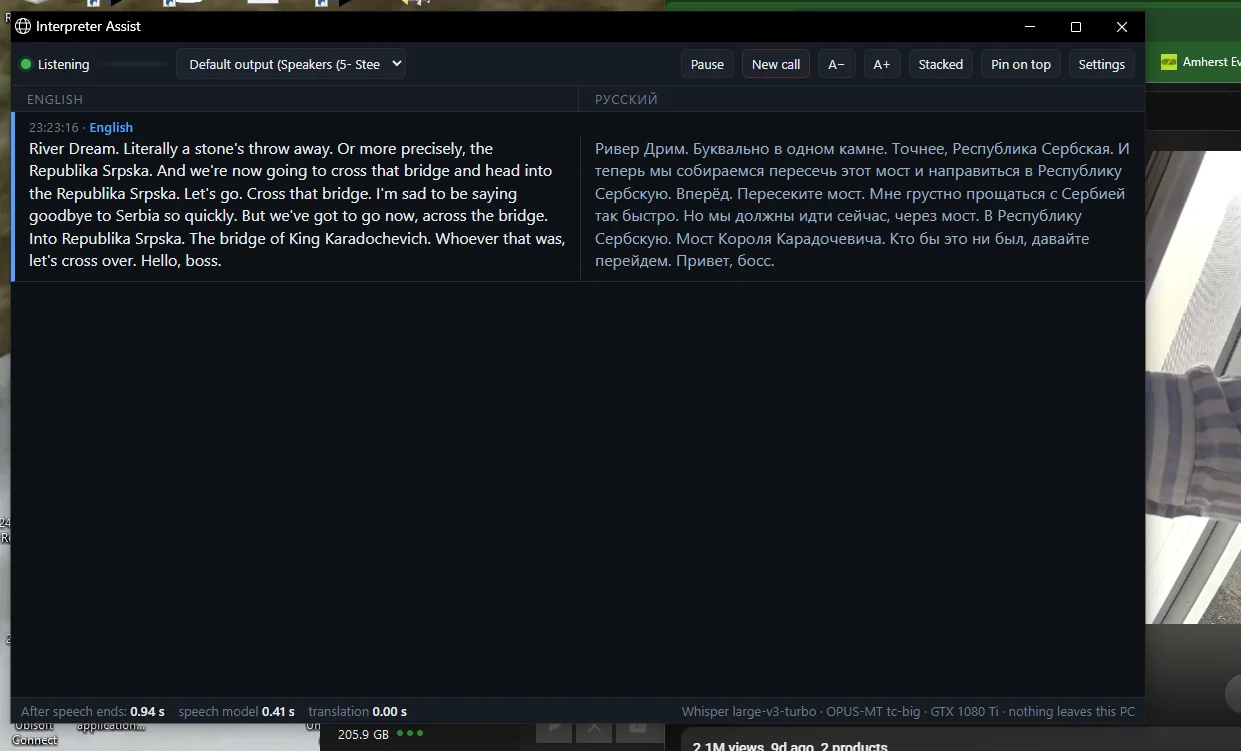Click the green Amherst icon in background window
Screen dimensions: 1241x751
tap(1168, 62)
